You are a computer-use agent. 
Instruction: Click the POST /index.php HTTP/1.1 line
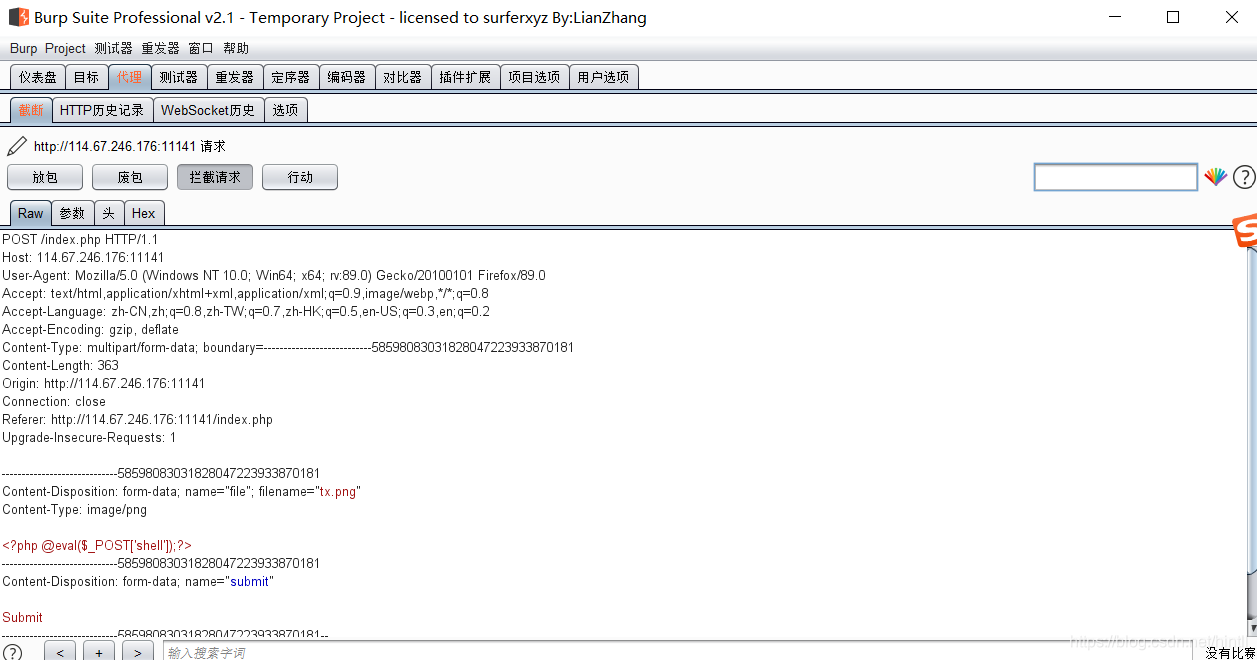coord(80,239)
